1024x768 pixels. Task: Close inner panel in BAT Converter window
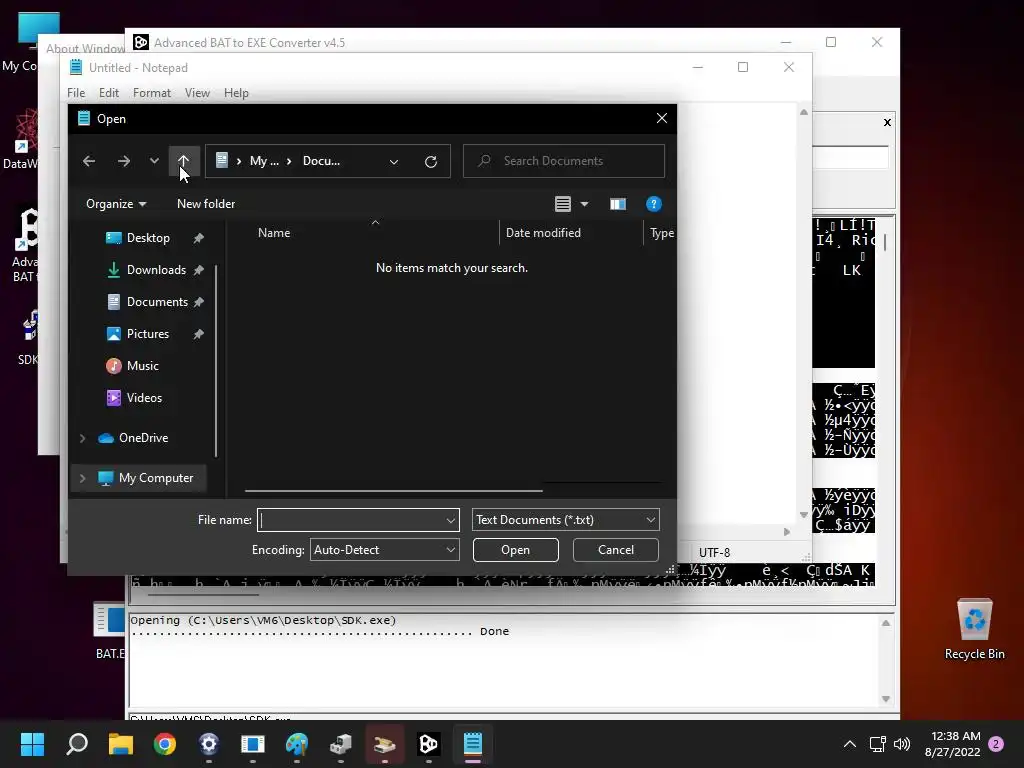coord(887,122)
